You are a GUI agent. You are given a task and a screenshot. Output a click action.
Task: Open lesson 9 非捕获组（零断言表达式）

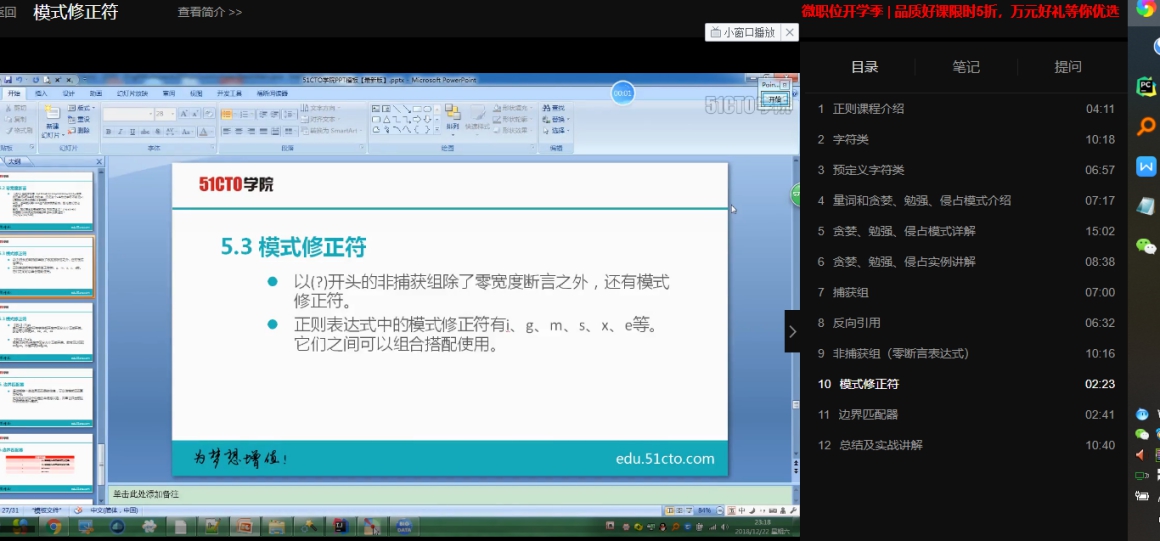pyautogui.click(x=965, y=353)
